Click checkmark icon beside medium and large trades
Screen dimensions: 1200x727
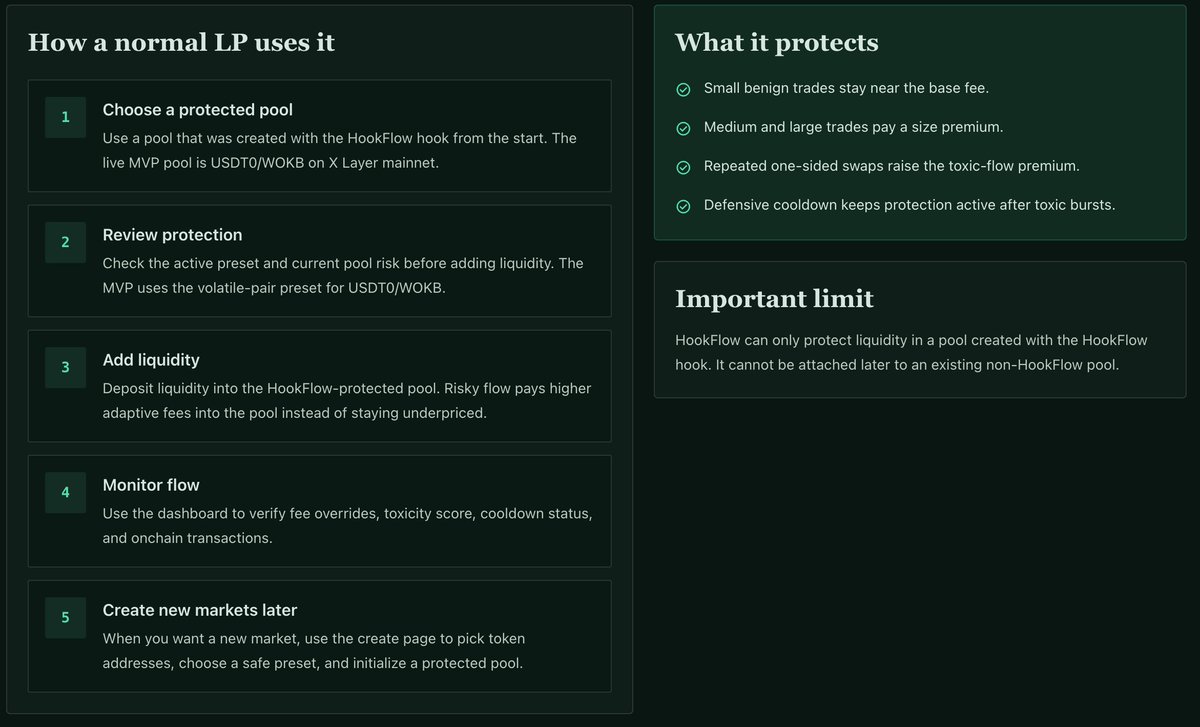(683, 128)
